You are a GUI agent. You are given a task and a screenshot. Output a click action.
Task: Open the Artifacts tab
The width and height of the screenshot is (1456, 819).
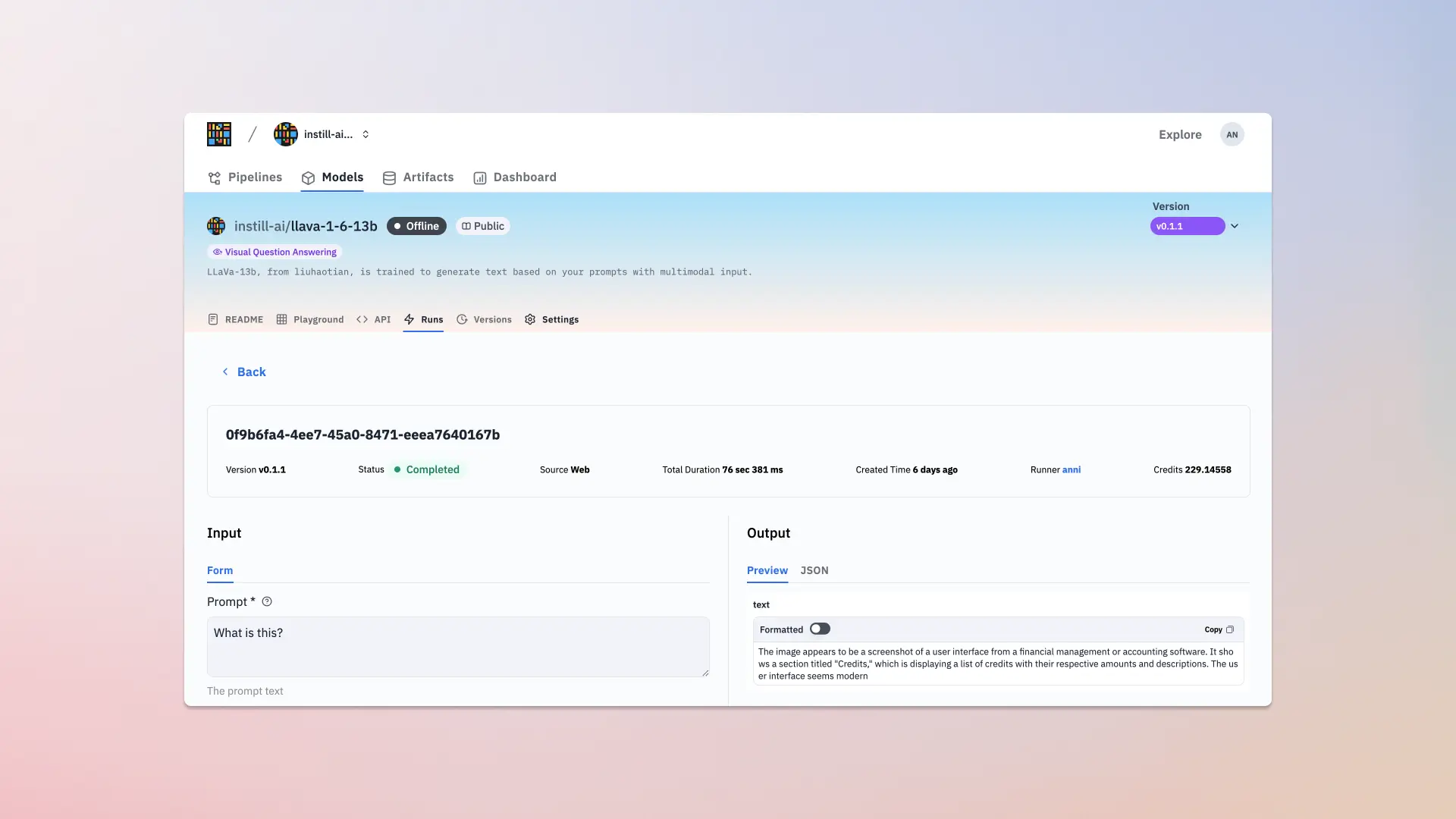coord(419,177)
